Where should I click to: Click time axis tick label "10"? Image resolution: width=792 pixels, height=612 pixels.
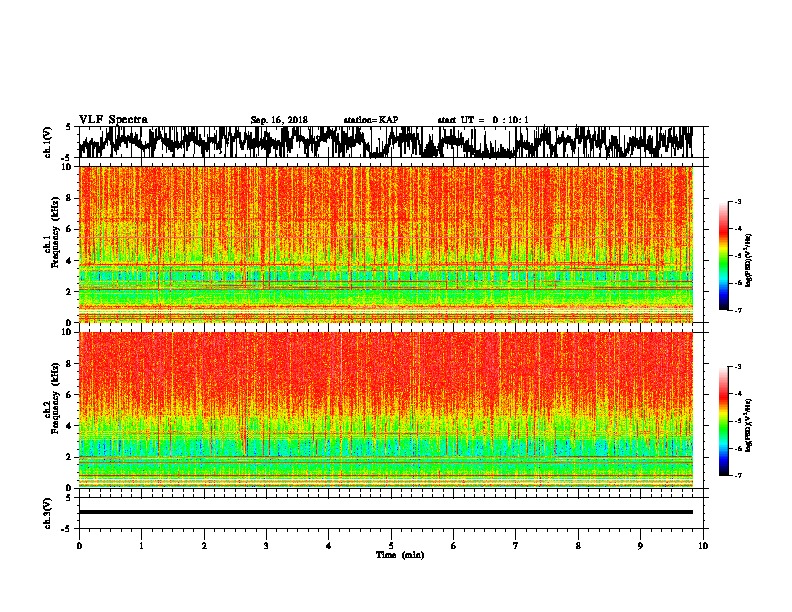pyautogui.click(x=703, y=546)
